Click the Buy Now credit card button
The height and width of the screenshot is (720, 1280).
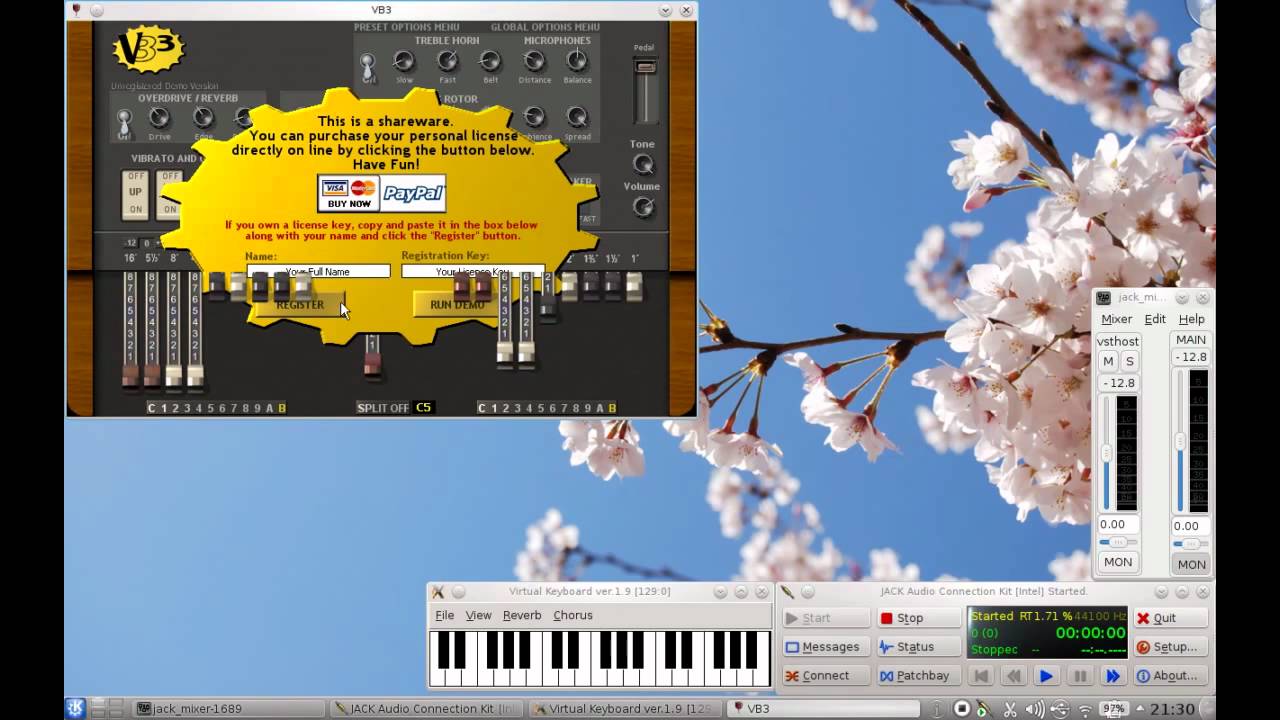point(348,193)
